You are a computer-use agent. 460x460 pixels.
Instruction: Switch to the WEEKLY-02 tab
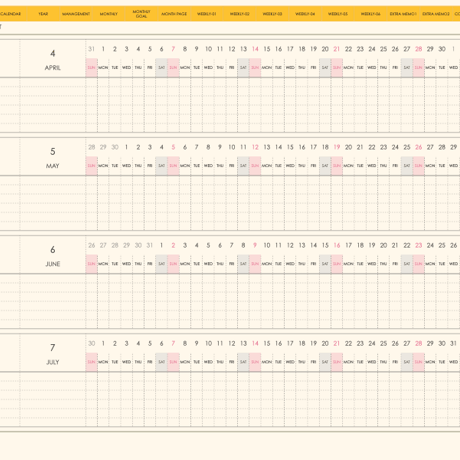(240, 14)
